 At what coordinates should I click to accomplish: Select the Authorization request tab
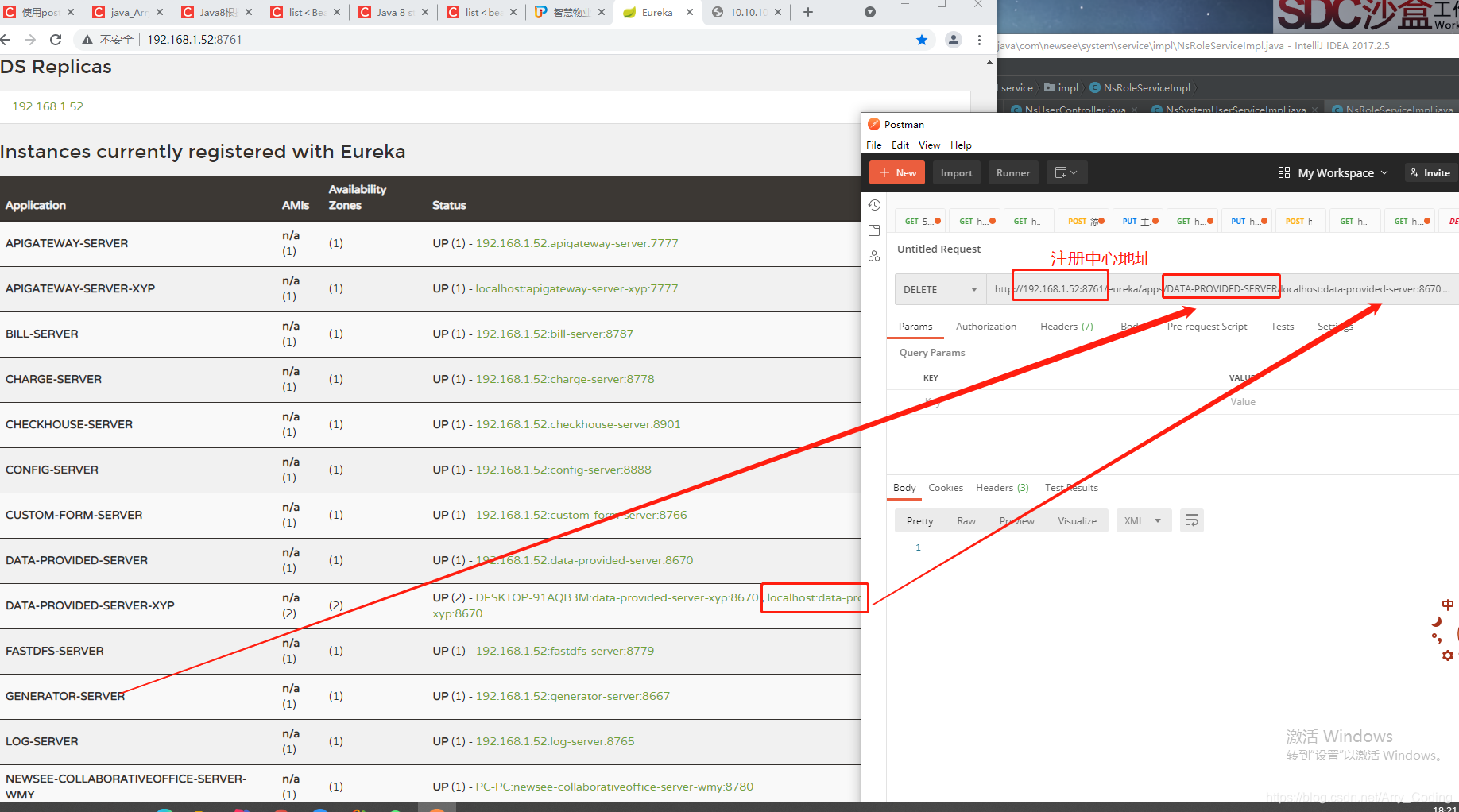pyautogui.click(x=986, y=327)
